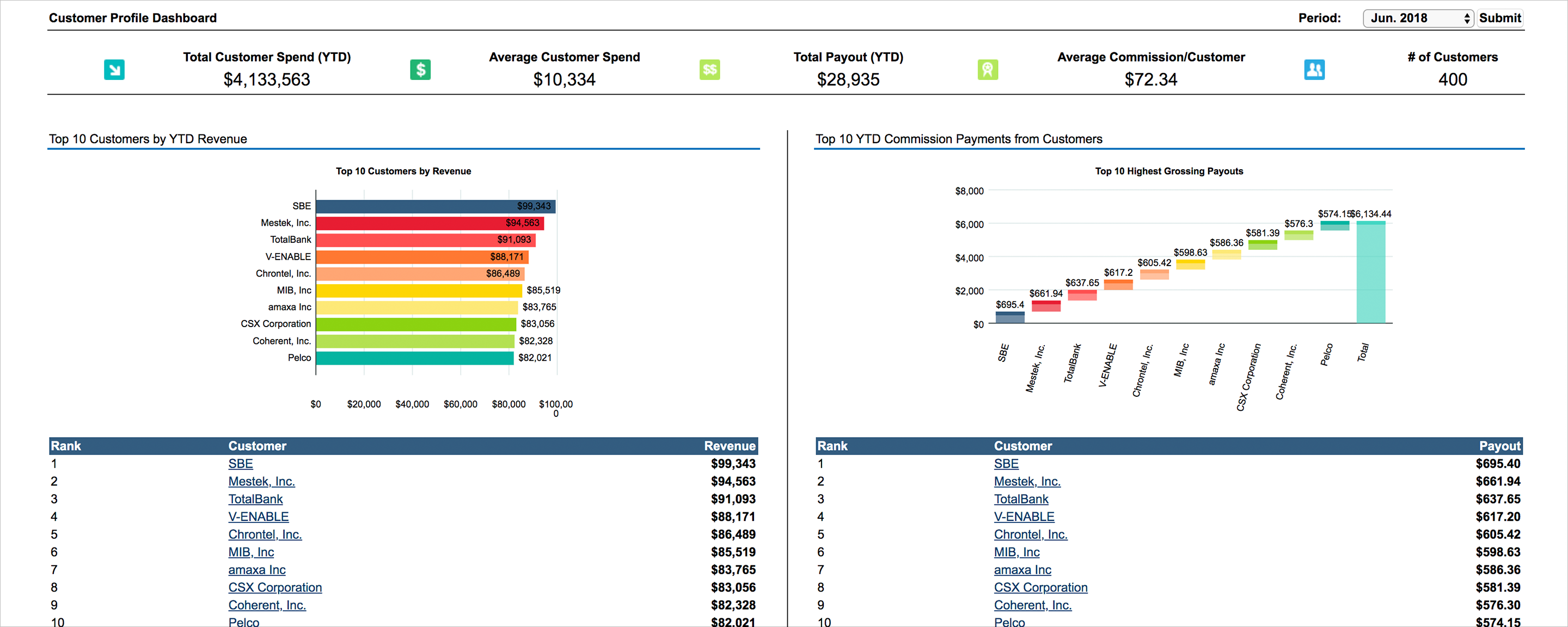
Task: Click the SBE $695.4 bar in the waterfall chart
Action: coord(1010,317)
